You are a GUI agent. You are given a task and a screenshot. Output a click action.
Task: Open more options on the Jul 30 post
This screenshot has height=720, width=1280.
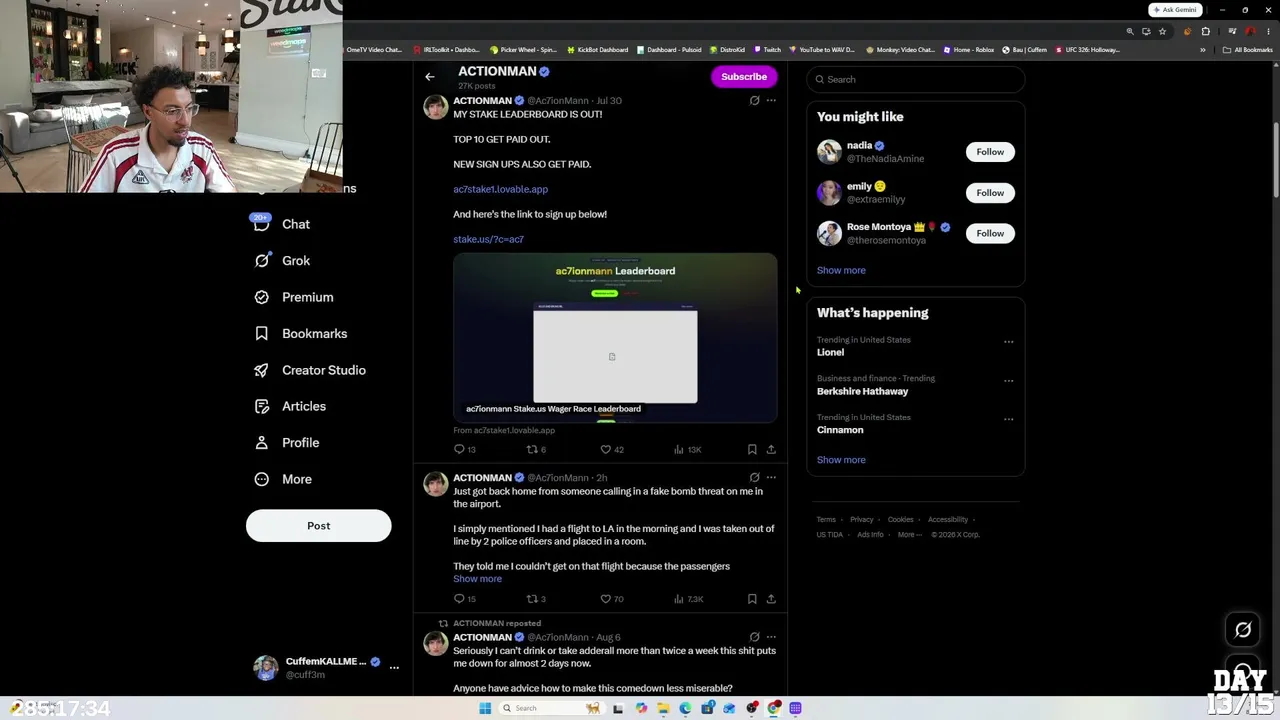click(771, 100)
